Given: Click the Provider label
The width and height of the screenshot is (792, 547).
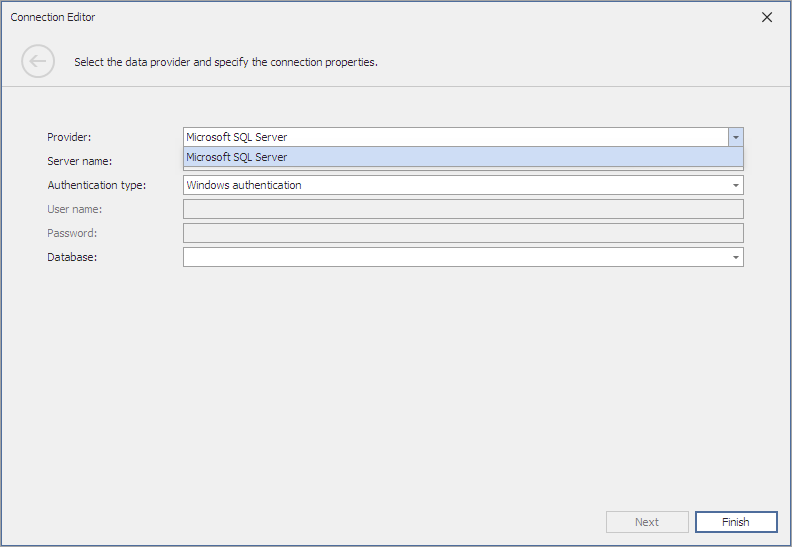Looking at the screenshot, I should point(69,137).
